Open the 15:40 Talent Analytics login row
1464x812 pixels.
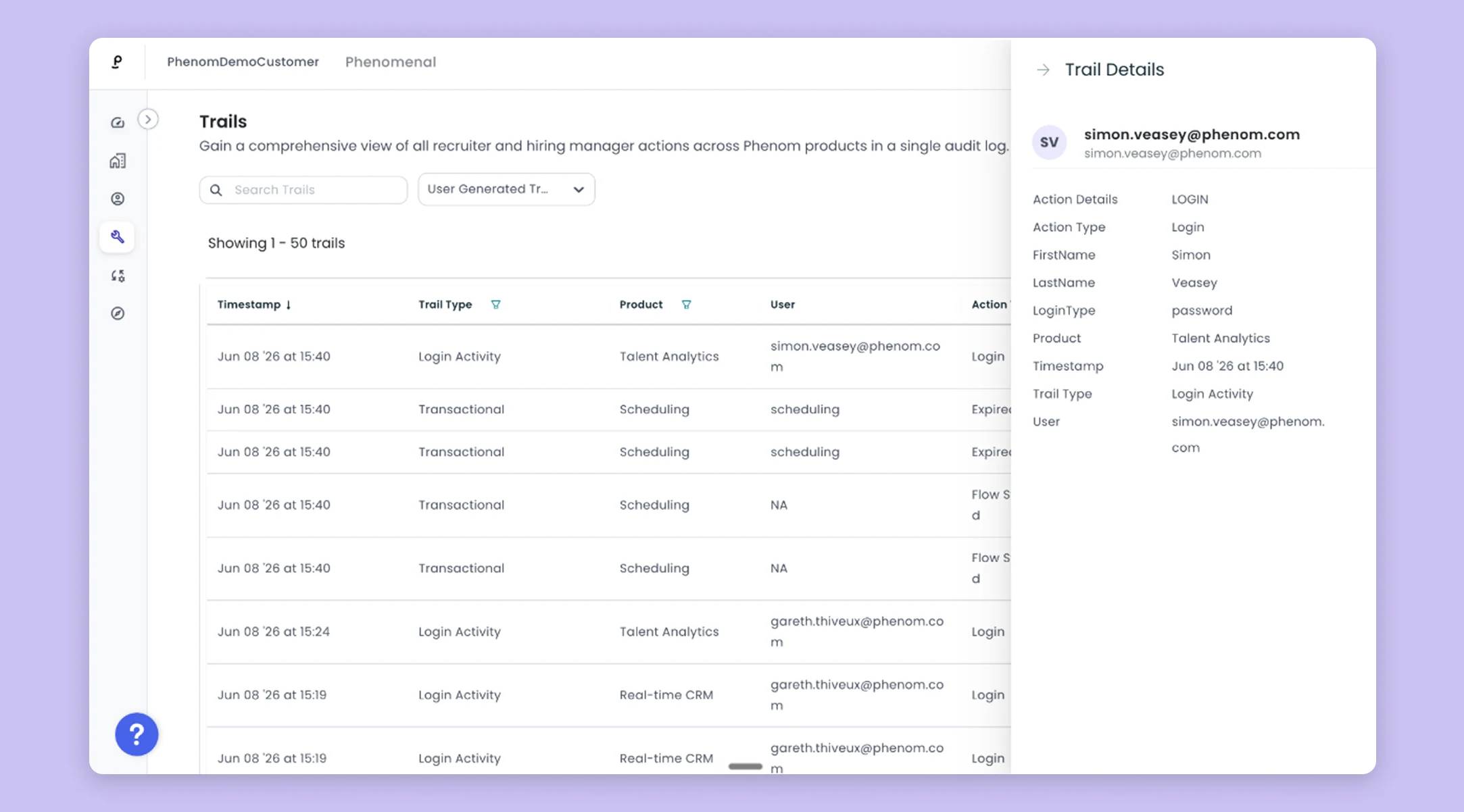pos(608,357)
